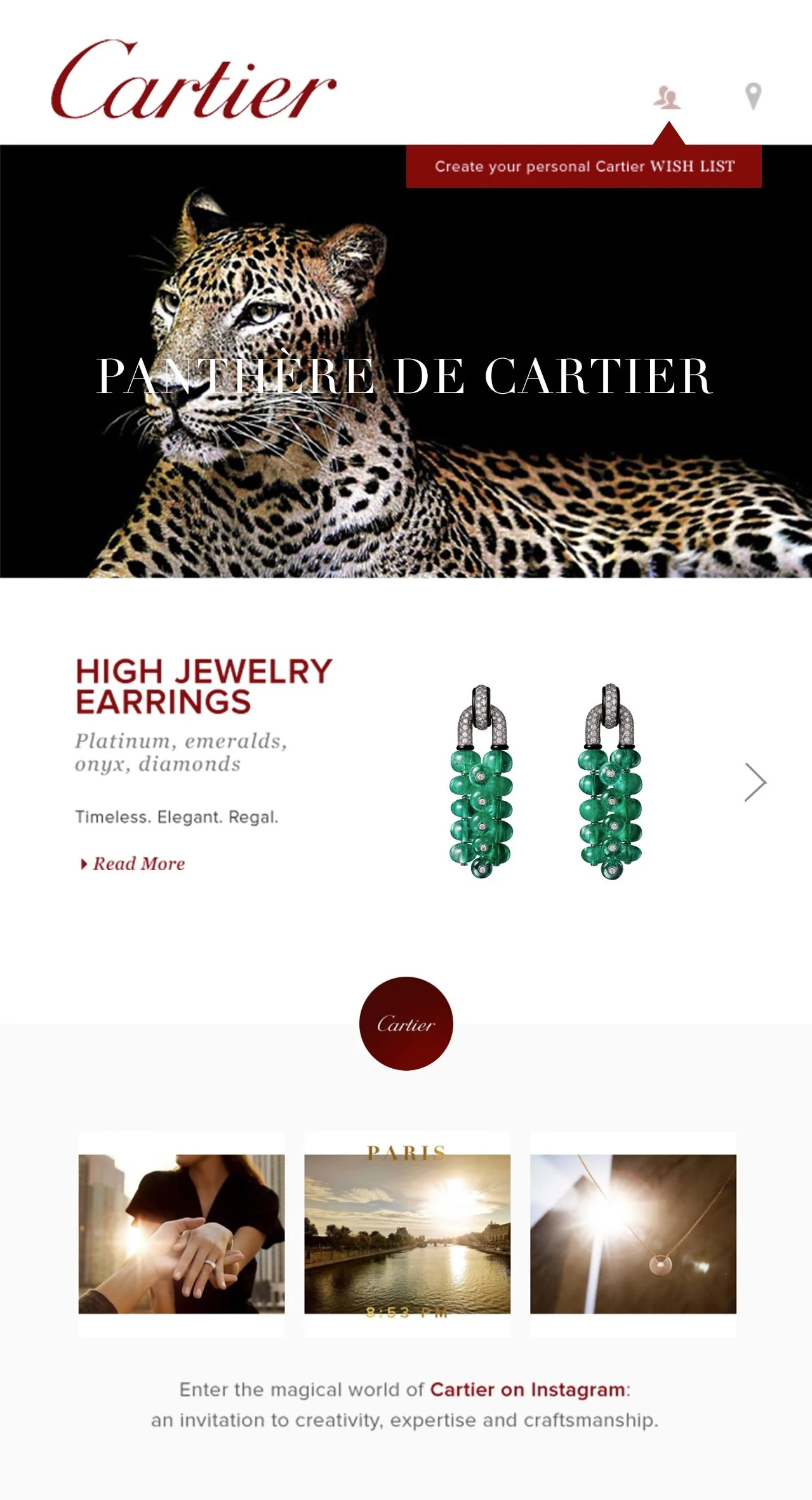
Task: Open the Paris river sunset photo
Action: tap(408, 1234)
